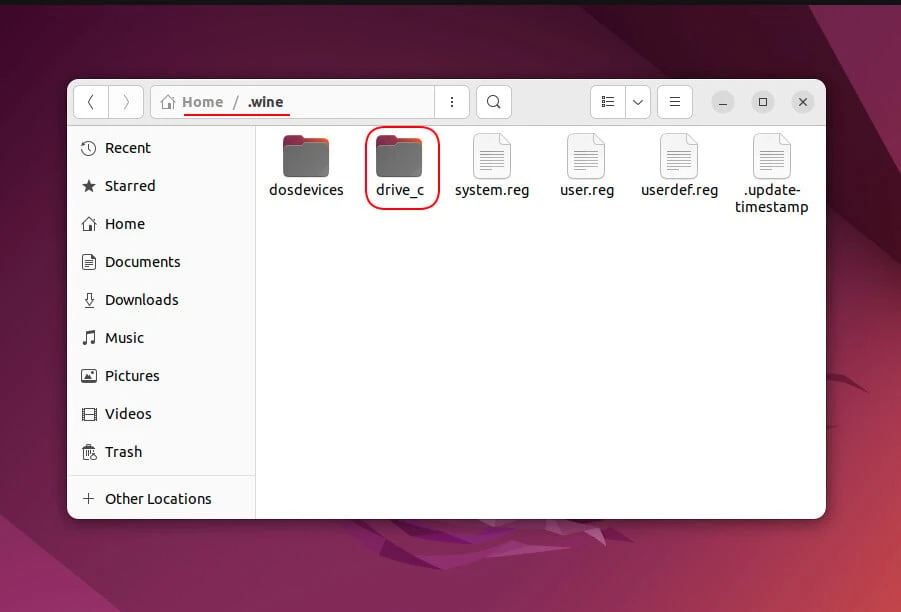Select the .update-timestamp file
Image resolution: width=901 pixels, height=612 pixels.
771,173
